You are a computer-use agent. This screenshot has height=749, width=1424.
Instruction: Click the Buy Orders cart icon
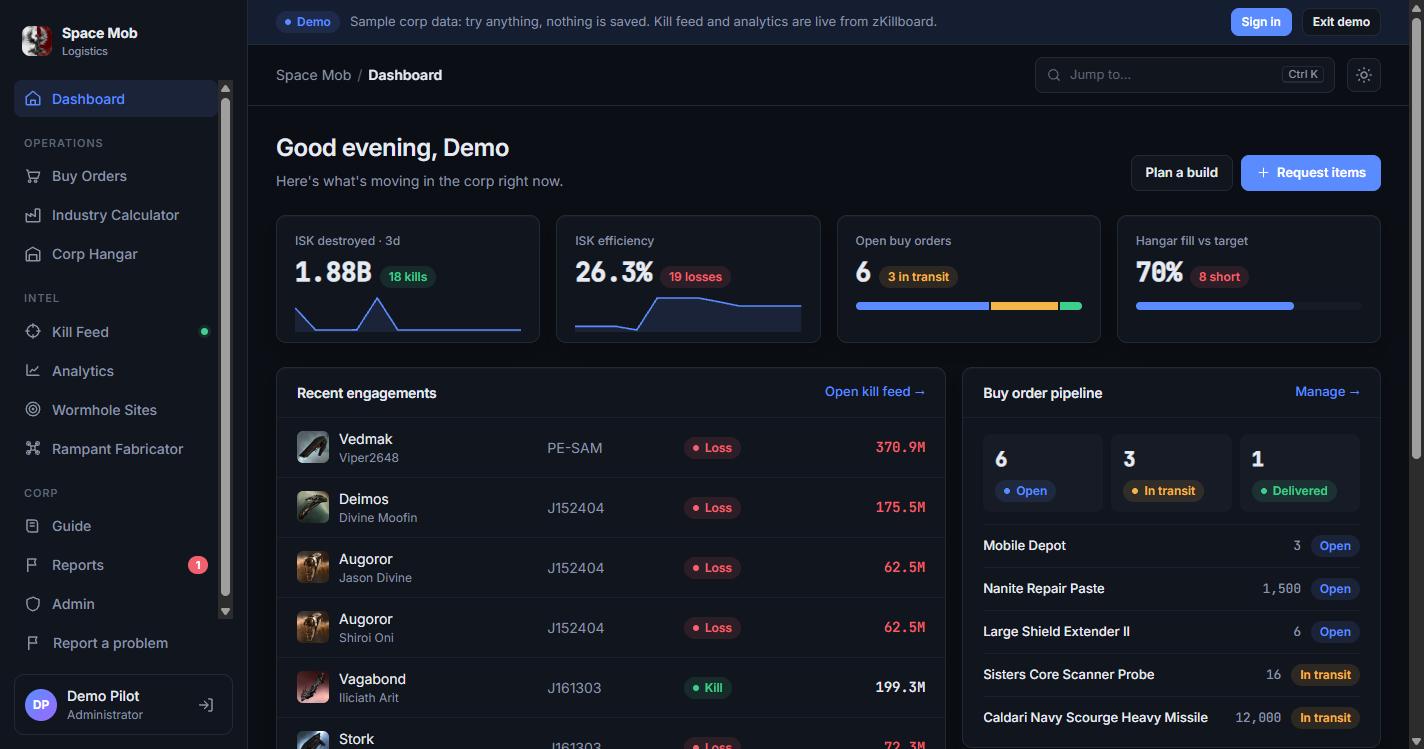pos(33,176)
